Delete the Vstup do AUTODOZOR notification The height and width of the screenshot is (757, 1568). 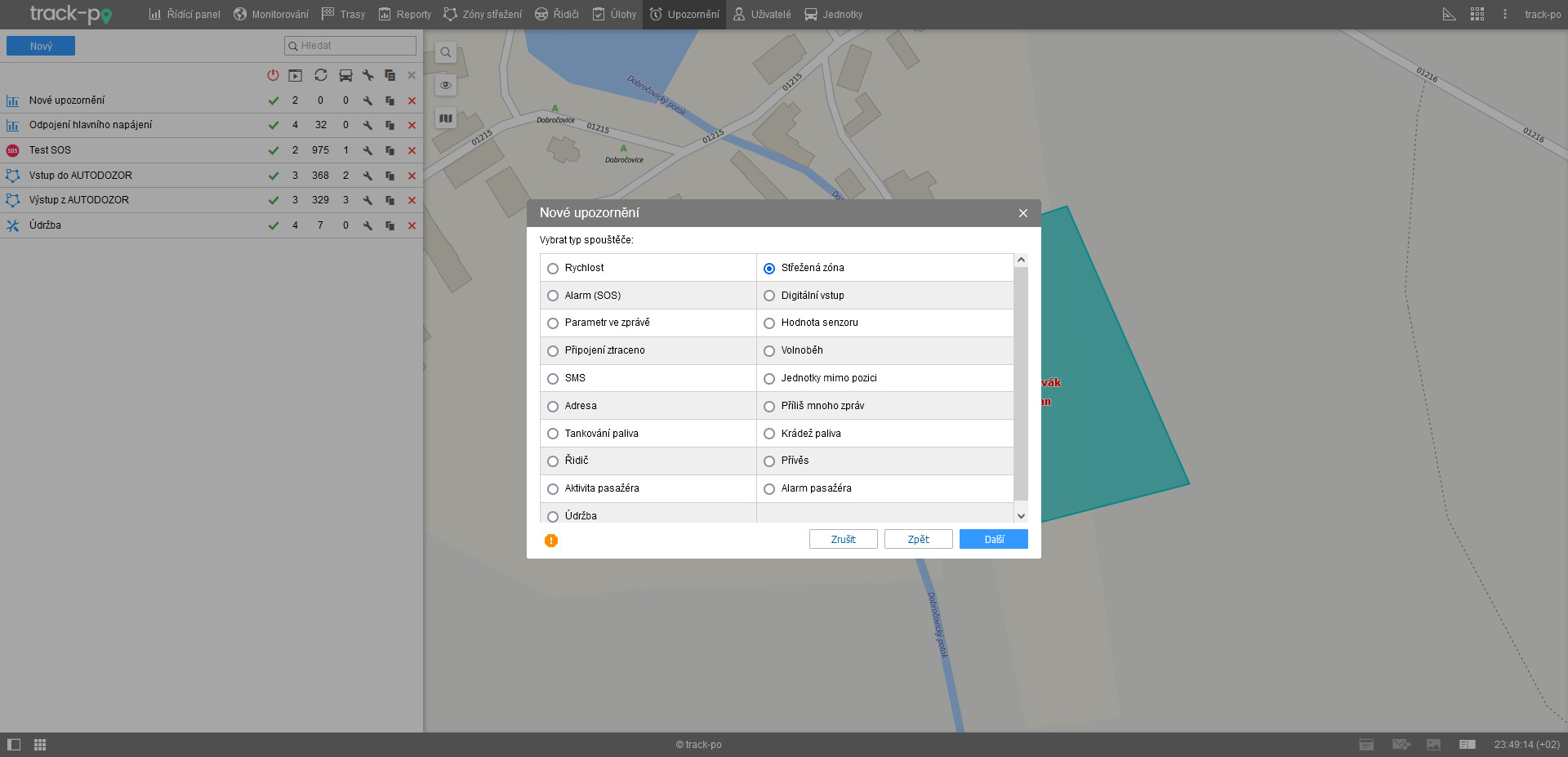point(412,176)
